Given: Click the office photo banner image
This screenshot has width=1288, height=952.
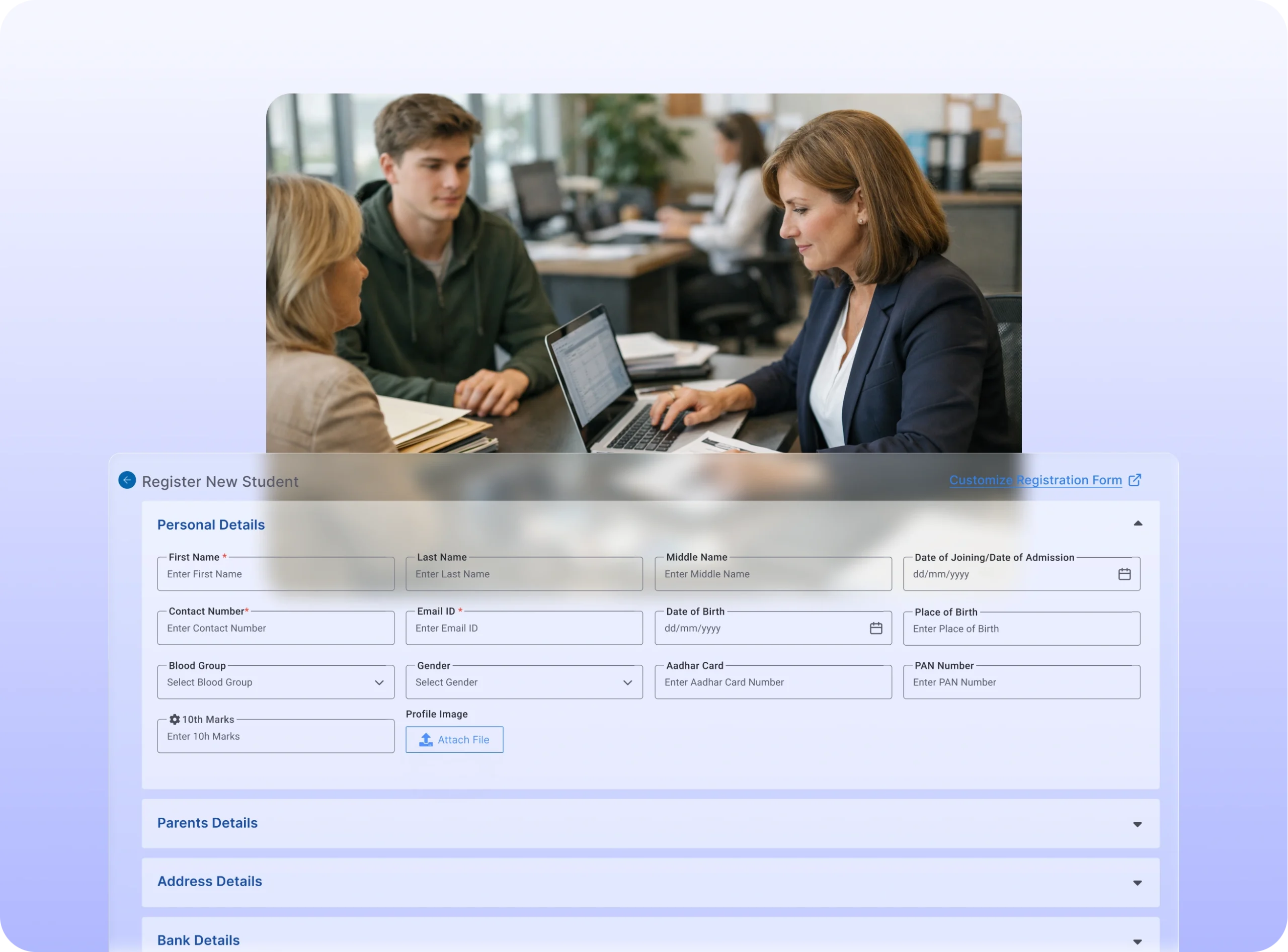Looking at the screenshot, I should tap(643, 272).
